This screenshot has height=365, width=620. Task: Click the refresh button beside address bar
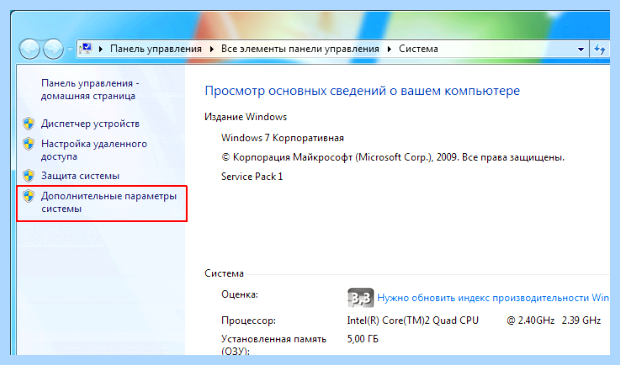point(599,49)
